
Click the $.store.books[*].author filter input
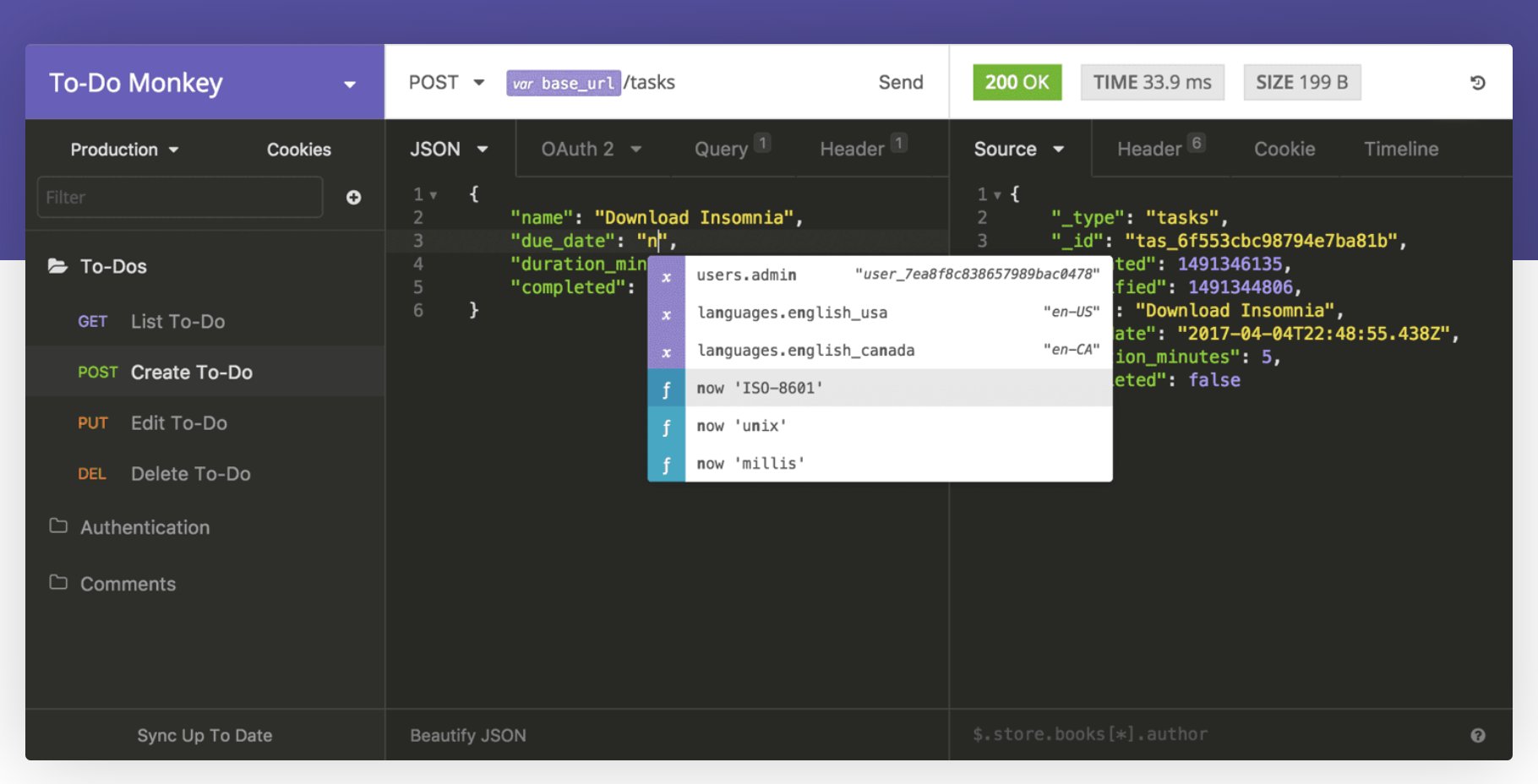pos(1090,734)
